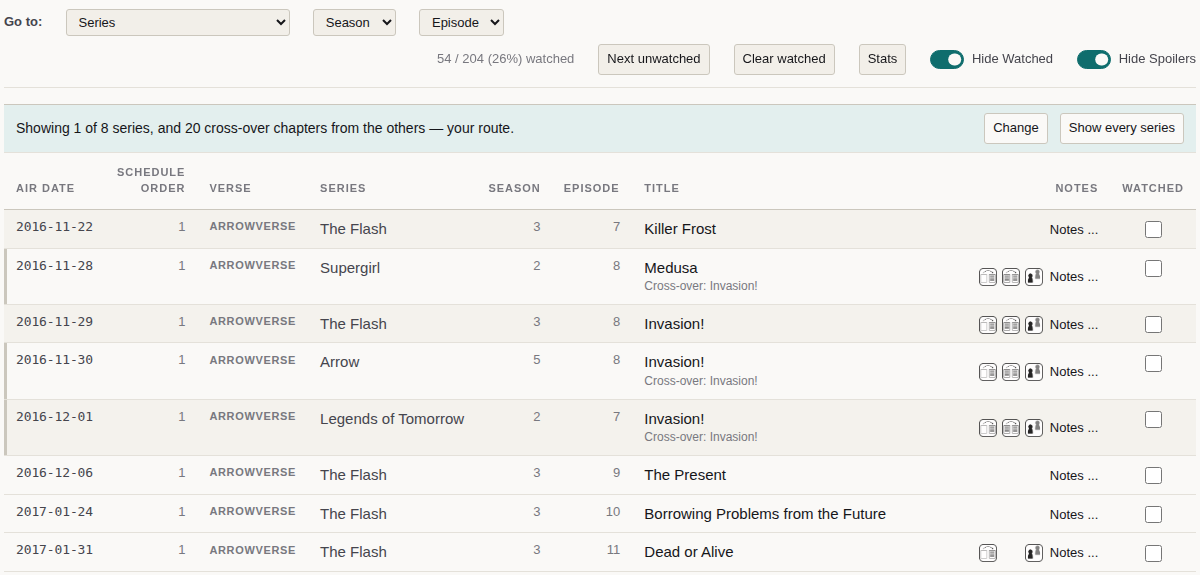The height and width of the screenshot is (575, 1200).
Task: Open Notes for Supergirl Medusa
Action: click(1074, 277)
